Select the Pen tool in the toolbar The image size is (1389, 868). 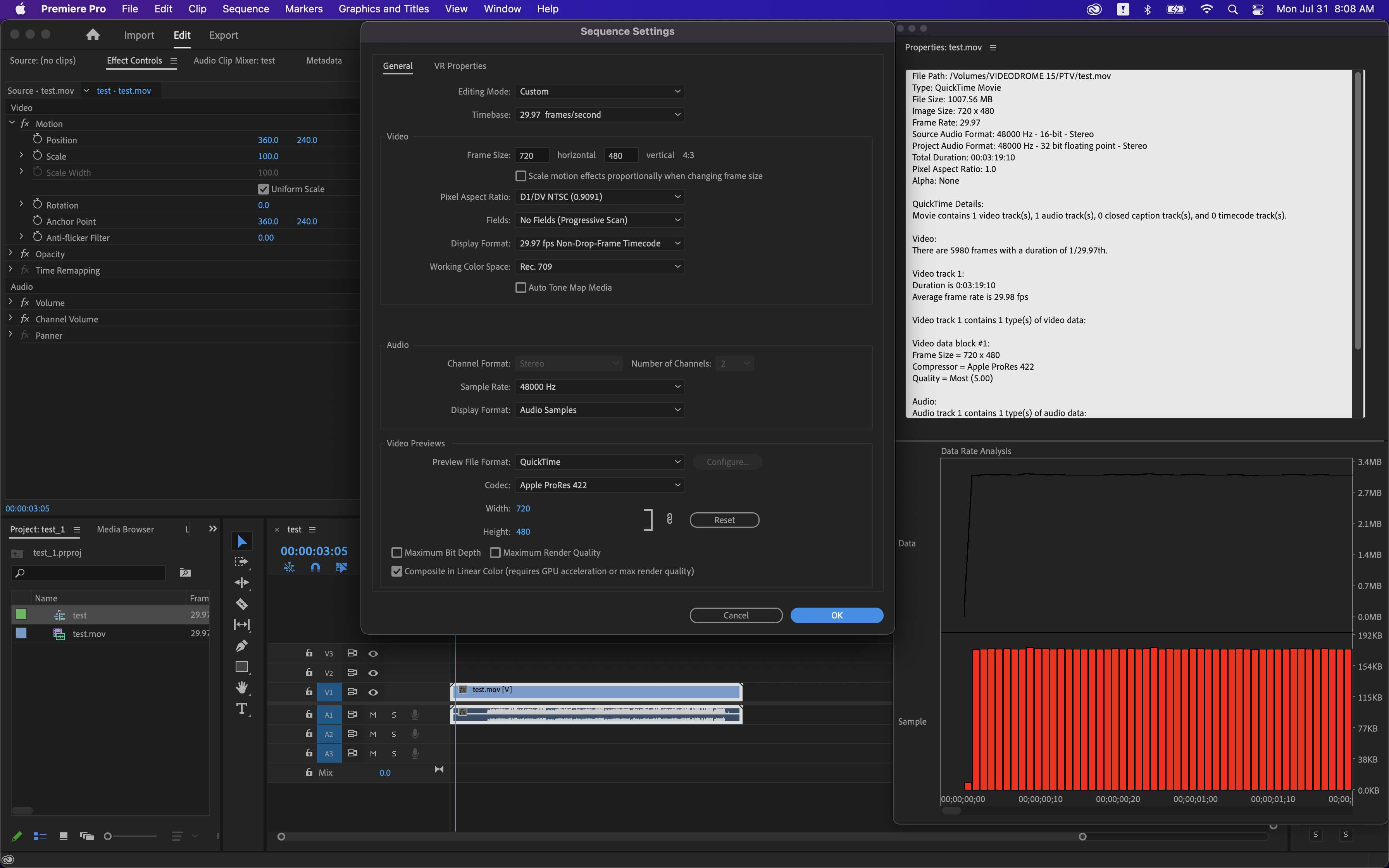point(241,645)
